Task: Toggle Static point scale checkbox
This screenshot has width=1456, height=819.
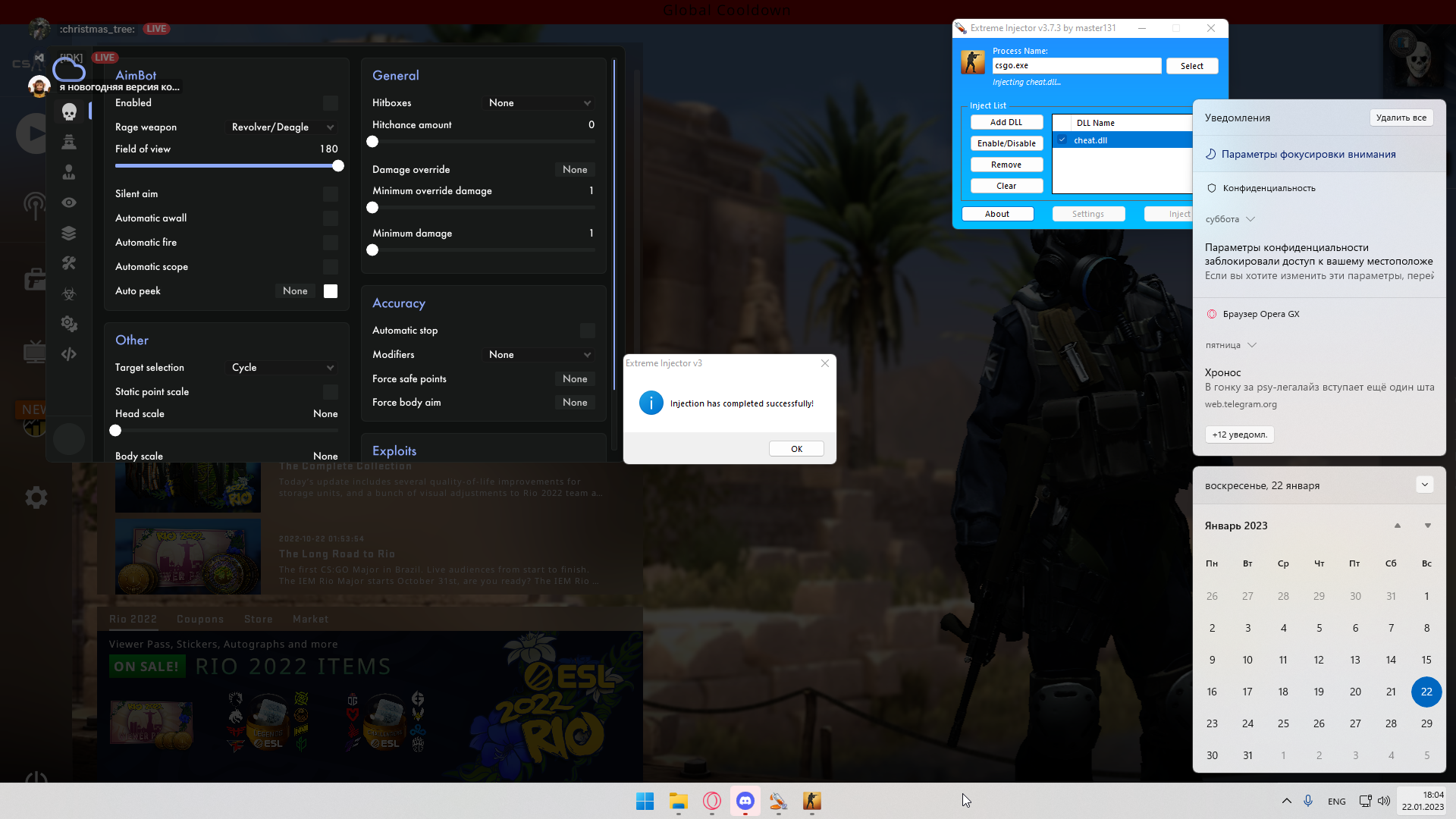Action: 331,392
